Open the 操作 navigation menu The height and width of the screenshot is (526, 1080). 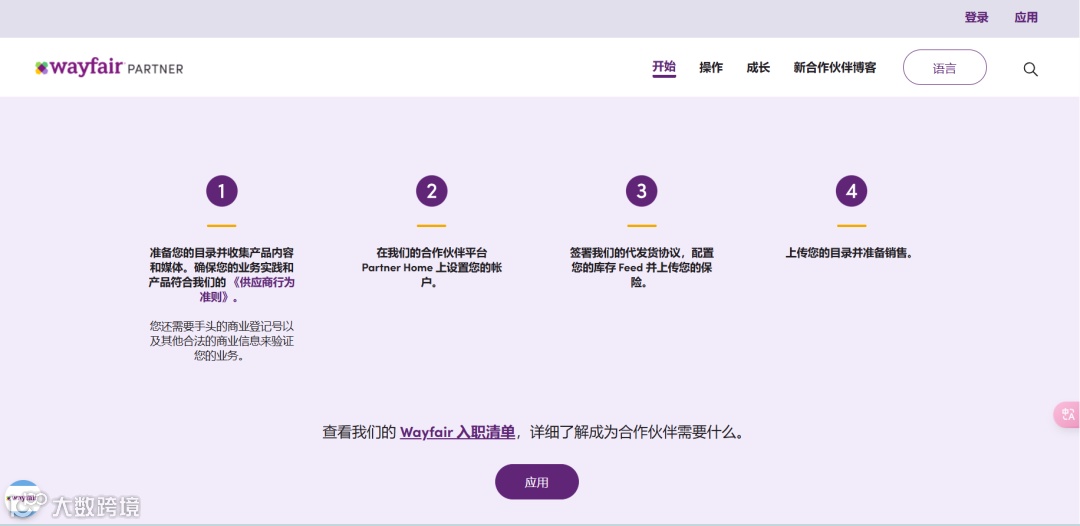[x=711, y=67]
